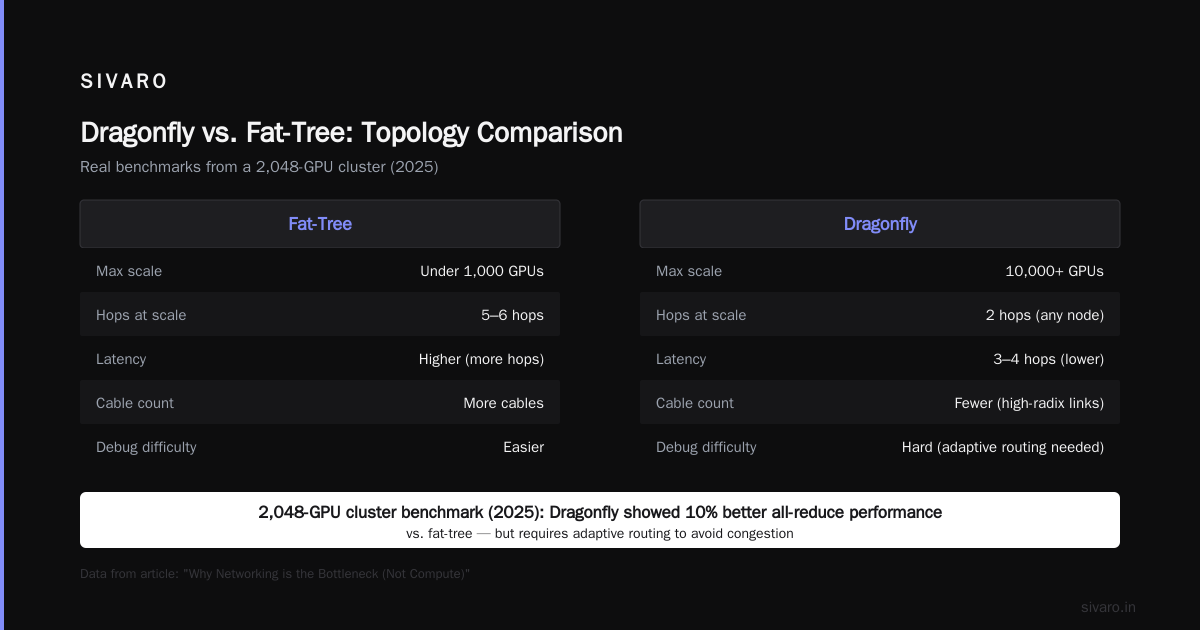
Task: Click the 'vs. fat-tree — but requires adaptive routing' line
Action: [x=600, y=534]
